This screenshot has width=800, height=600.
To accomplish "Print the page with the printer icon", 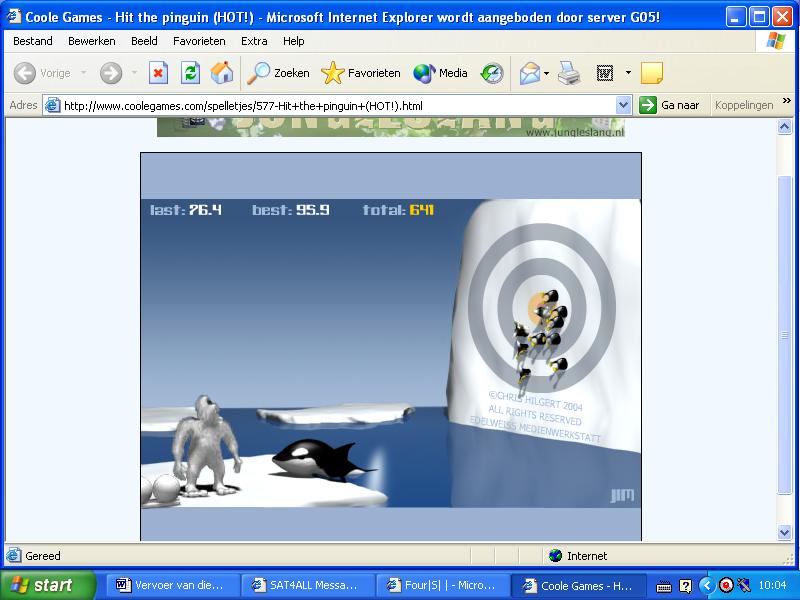I will coord(569,73).
